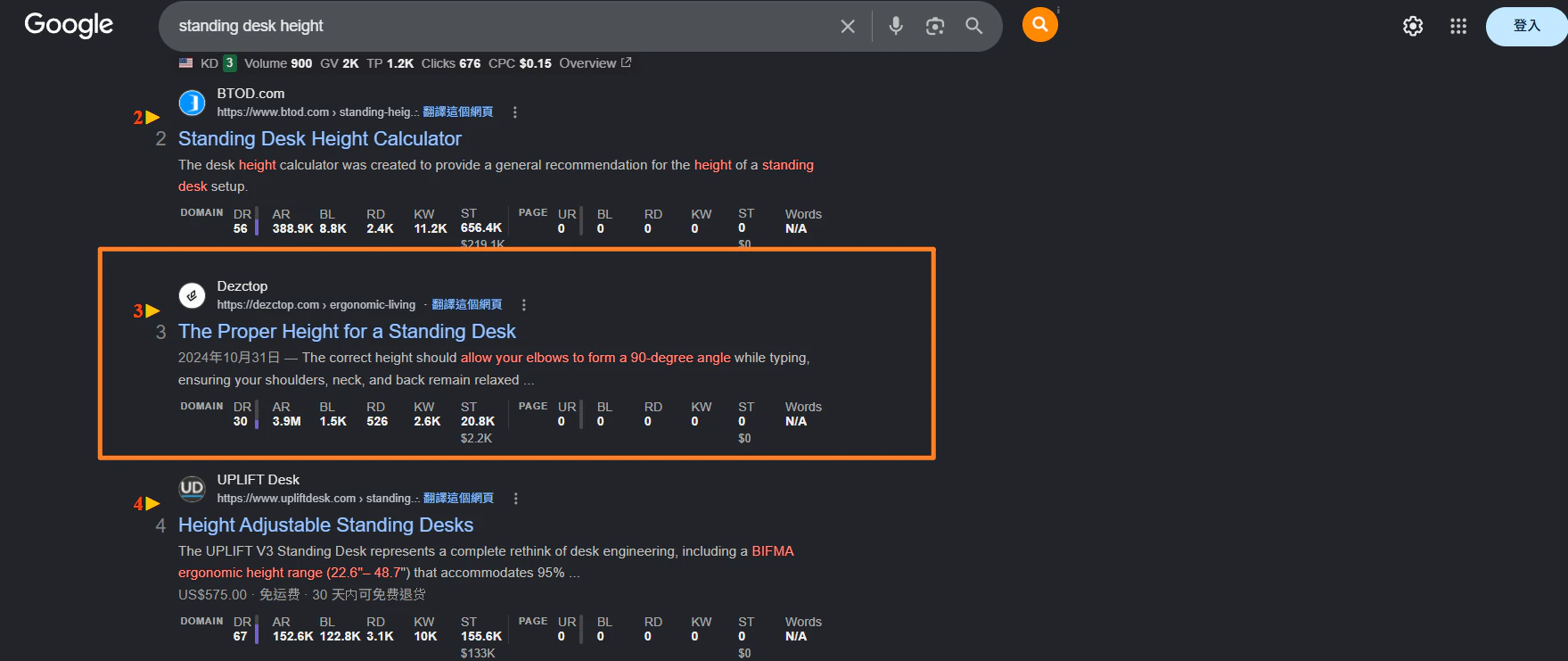The height and width of the screenshot is (661, 1568).
Task: Click the BTOD.com site favicon
Action: pyautogui.click(x=192, y=103)
